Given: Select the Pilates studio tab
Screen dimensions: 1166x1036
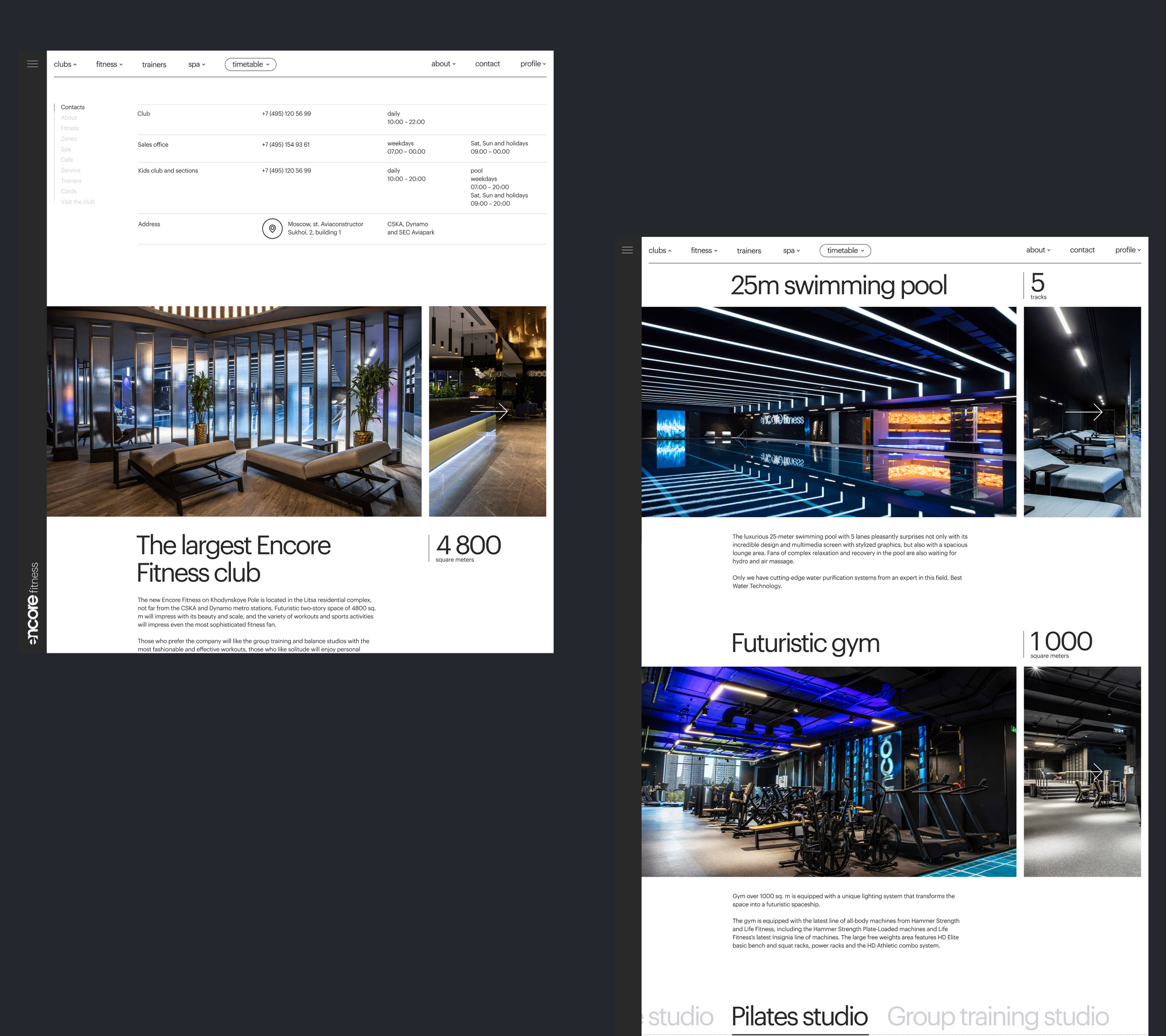Looking at the screenshot, I should coord(799,1016).
